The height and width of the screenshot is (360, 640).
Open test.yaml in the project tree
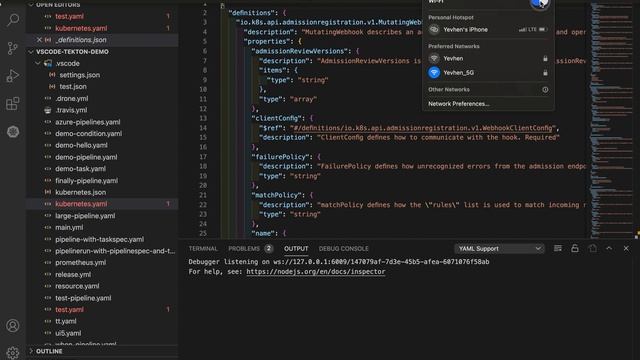(102, 309)
